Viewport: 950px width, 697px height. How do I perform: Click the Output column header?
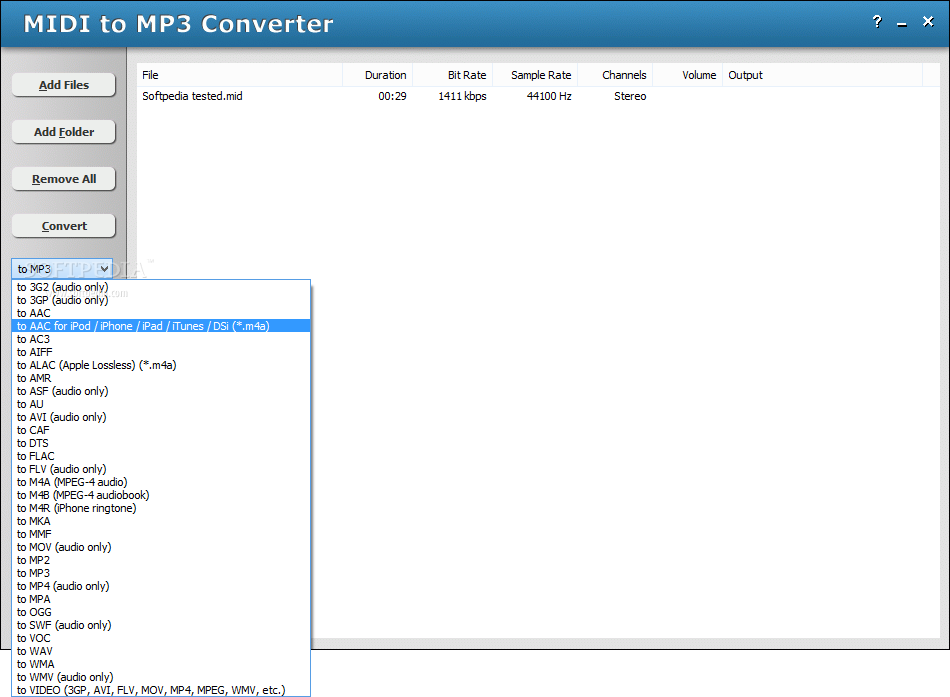tap(822, 75)
